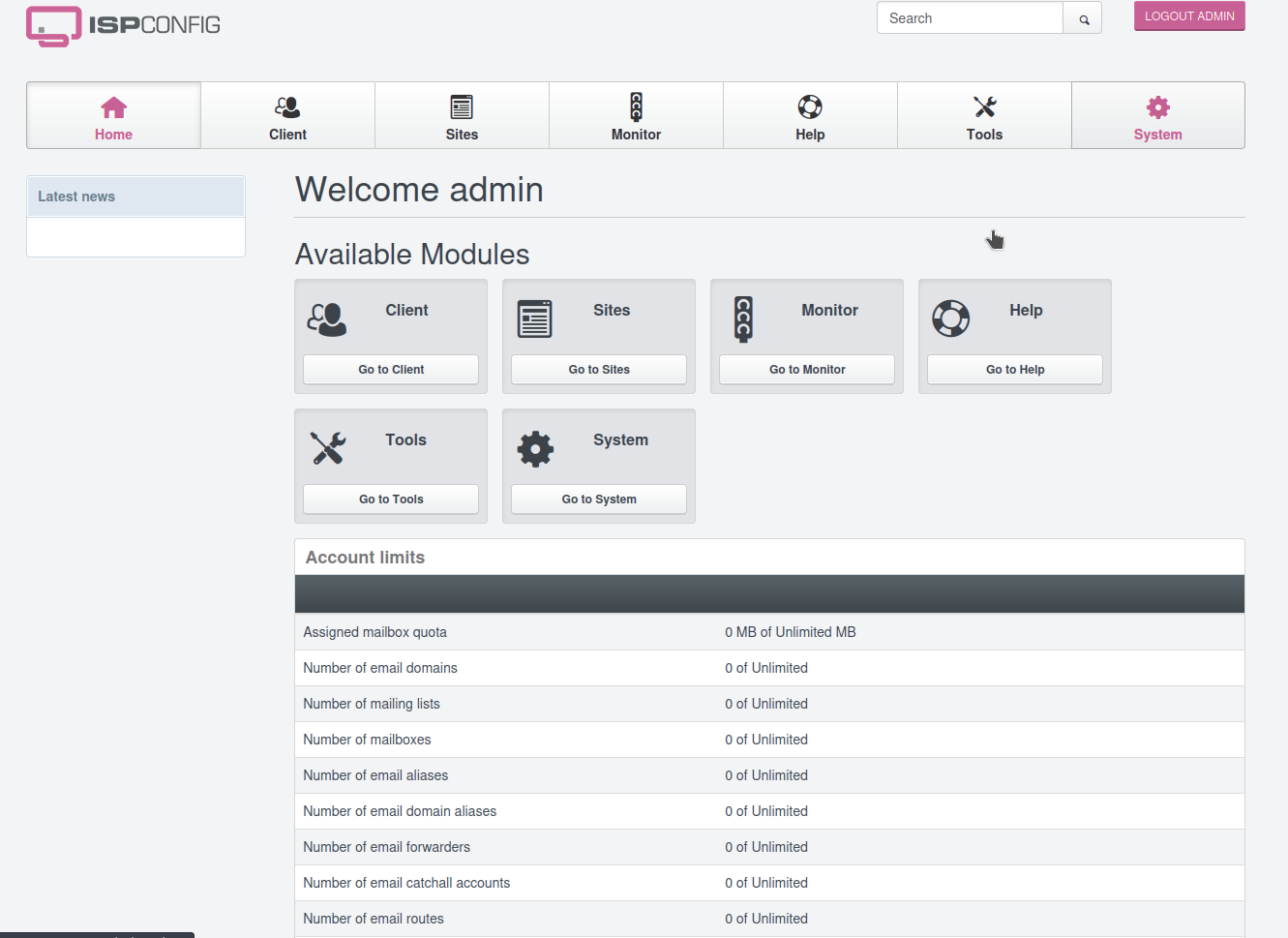Select the Latest news sidebar header
The height and width of the screenshot is (938, 1288).
[135, 197]
